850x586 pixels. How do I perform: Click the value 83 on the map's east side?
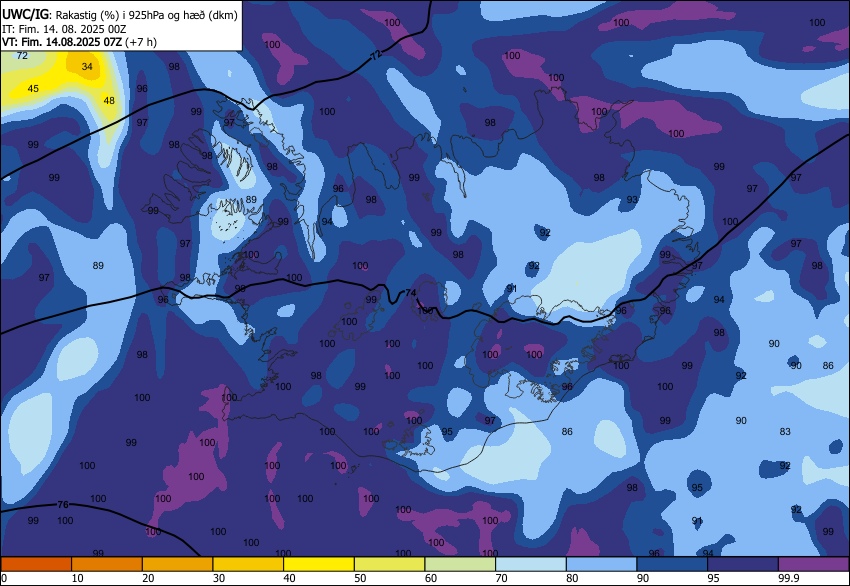[785, 432]
